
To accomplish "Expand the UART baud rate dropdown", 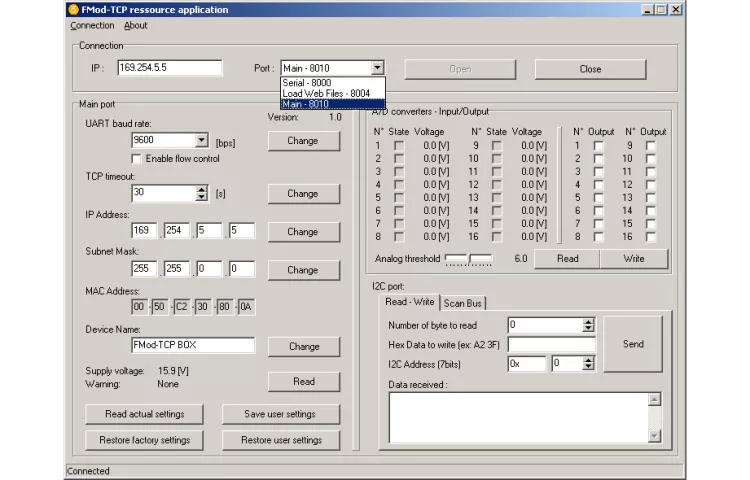I will coord(201,141).
